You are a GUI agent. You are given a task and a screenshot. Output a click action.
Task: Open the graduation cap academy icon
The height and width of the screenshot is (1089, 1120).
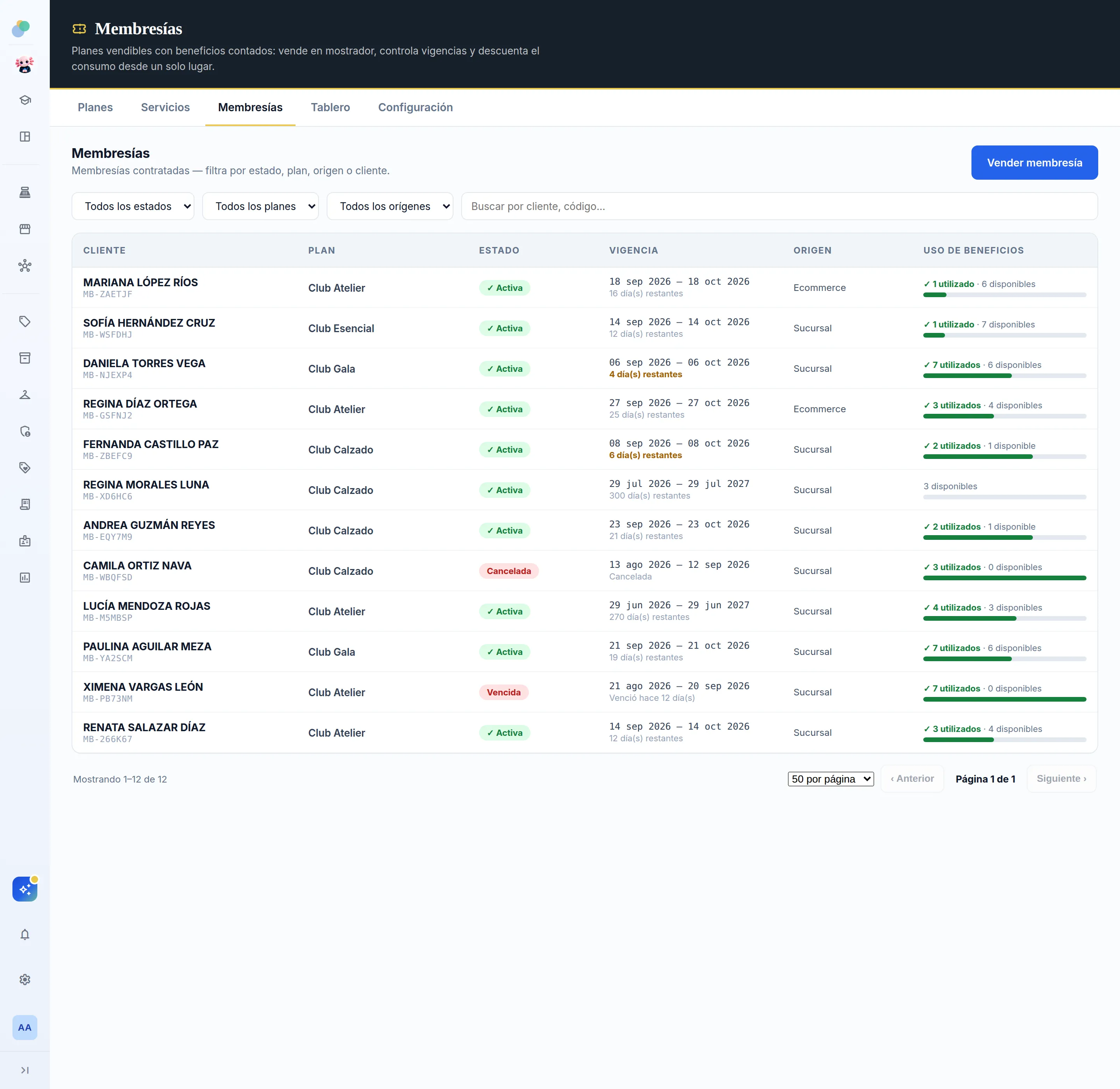pyautogui.click(x=24, y=100)
